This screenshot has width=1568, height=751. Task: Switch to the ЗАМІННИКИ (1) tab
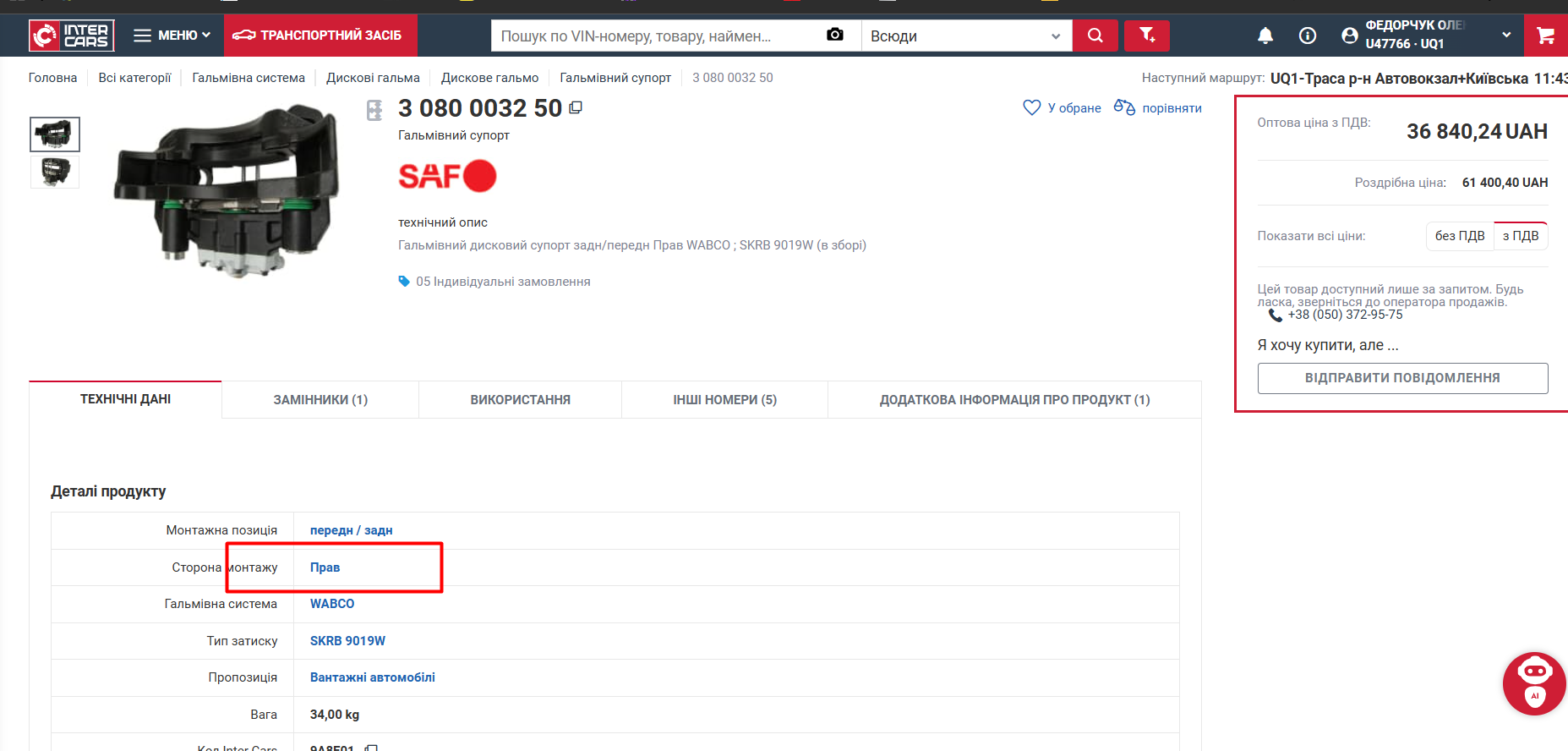pos(320,399)
